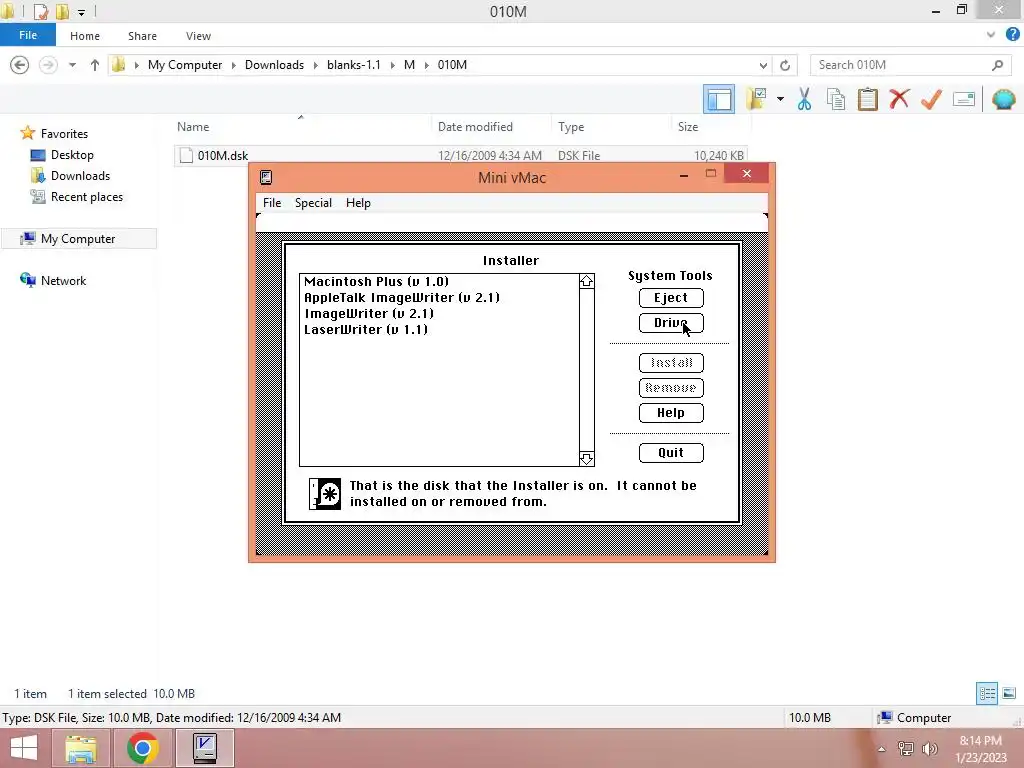This screenshot has height=768, width=1024.
Task: Expand the ribbon chevron near help
Action: 991,35
